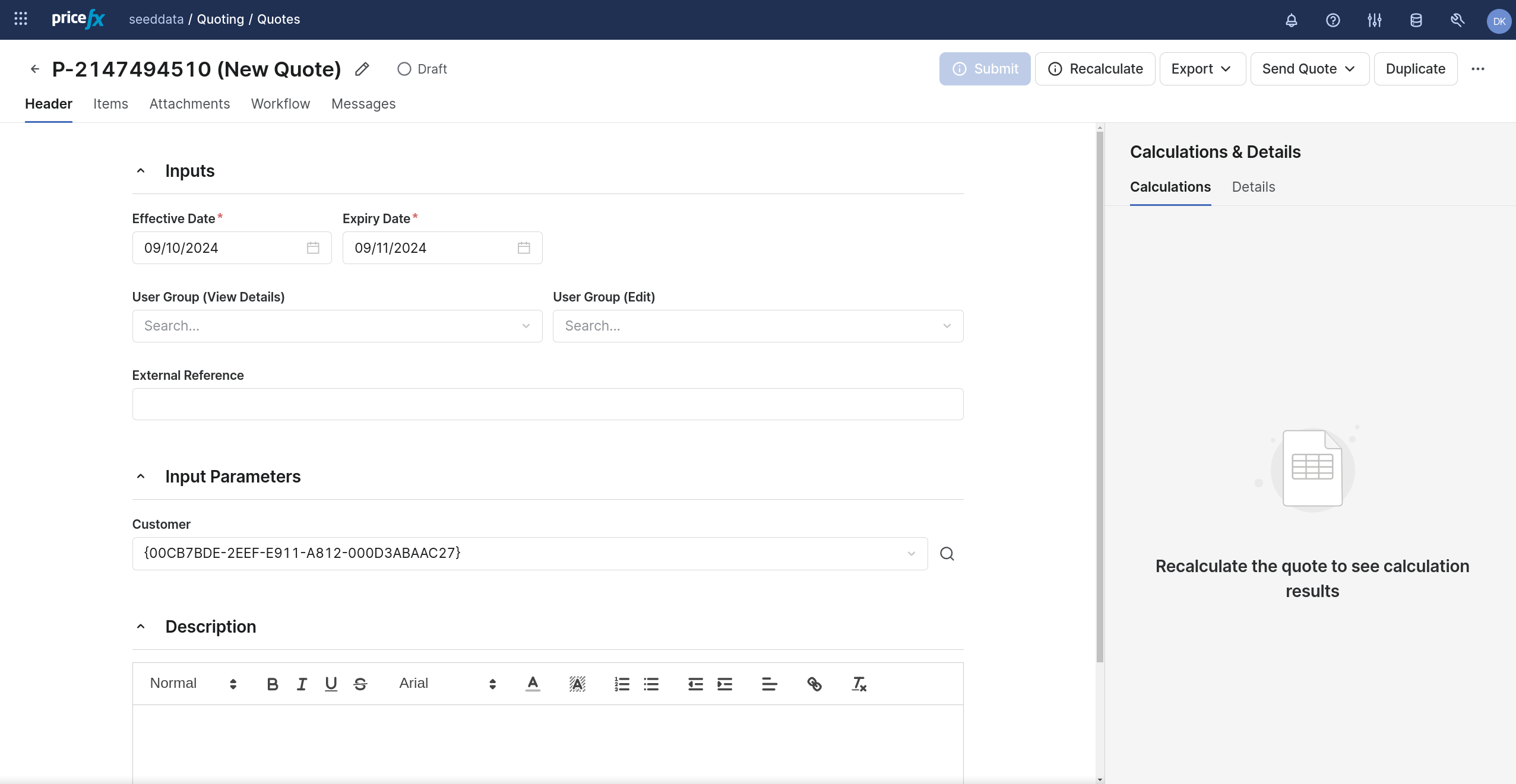Open the apps grid launcher icon
The width and height of the screenshot is (1516, 784).
click(x=21, y=19)
